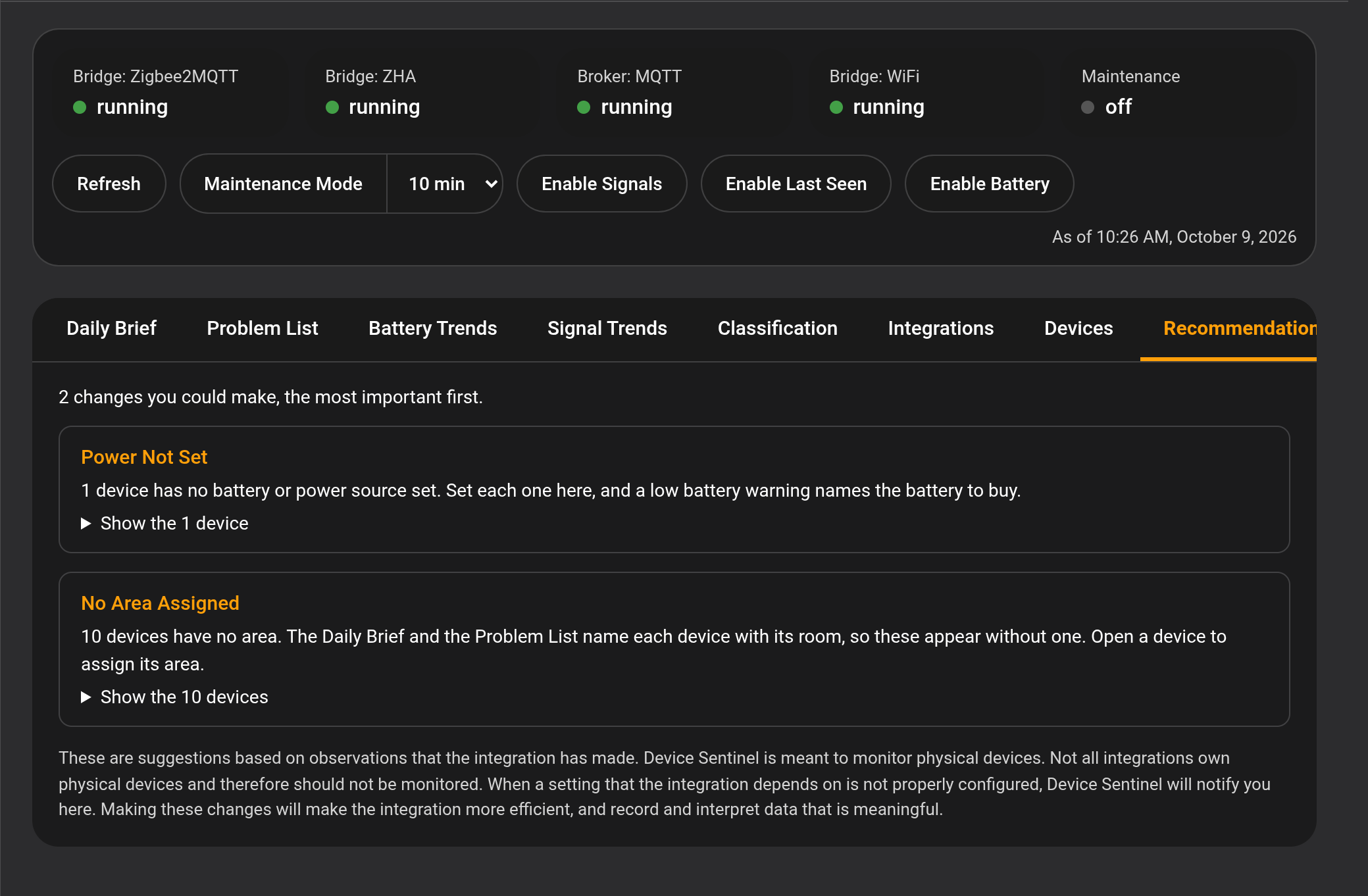Screen dimensions: 1368x896
Task: Click green status dot for Bridge: WiFi
Action: [836, 107]
